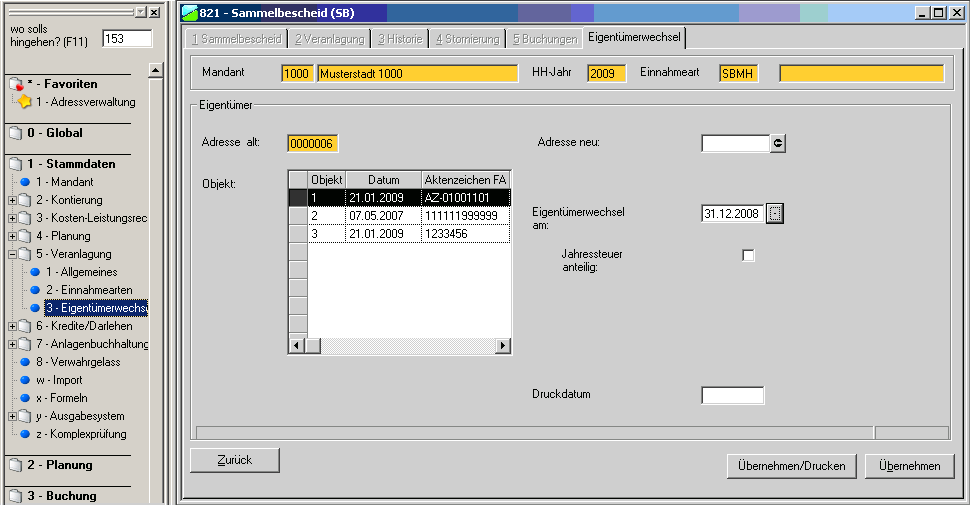Collapse the 5 - Veranlagung tree node
This screenshot has height=505, width=970.
point(12,254)
